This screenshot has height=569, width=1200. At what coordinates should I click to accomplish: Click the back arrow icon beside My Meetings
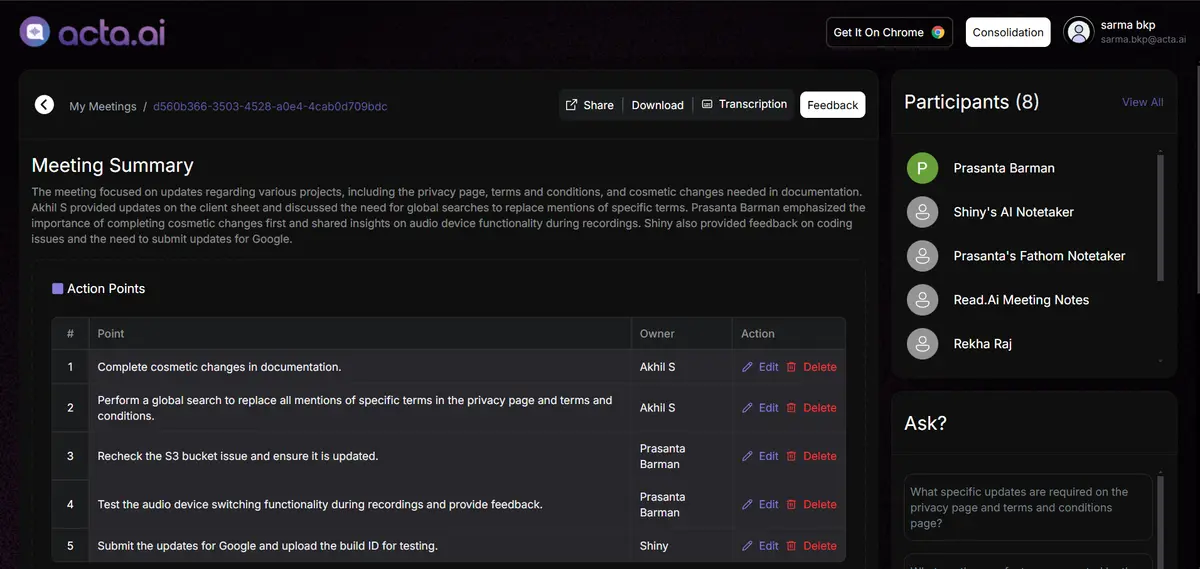point(44,105)
